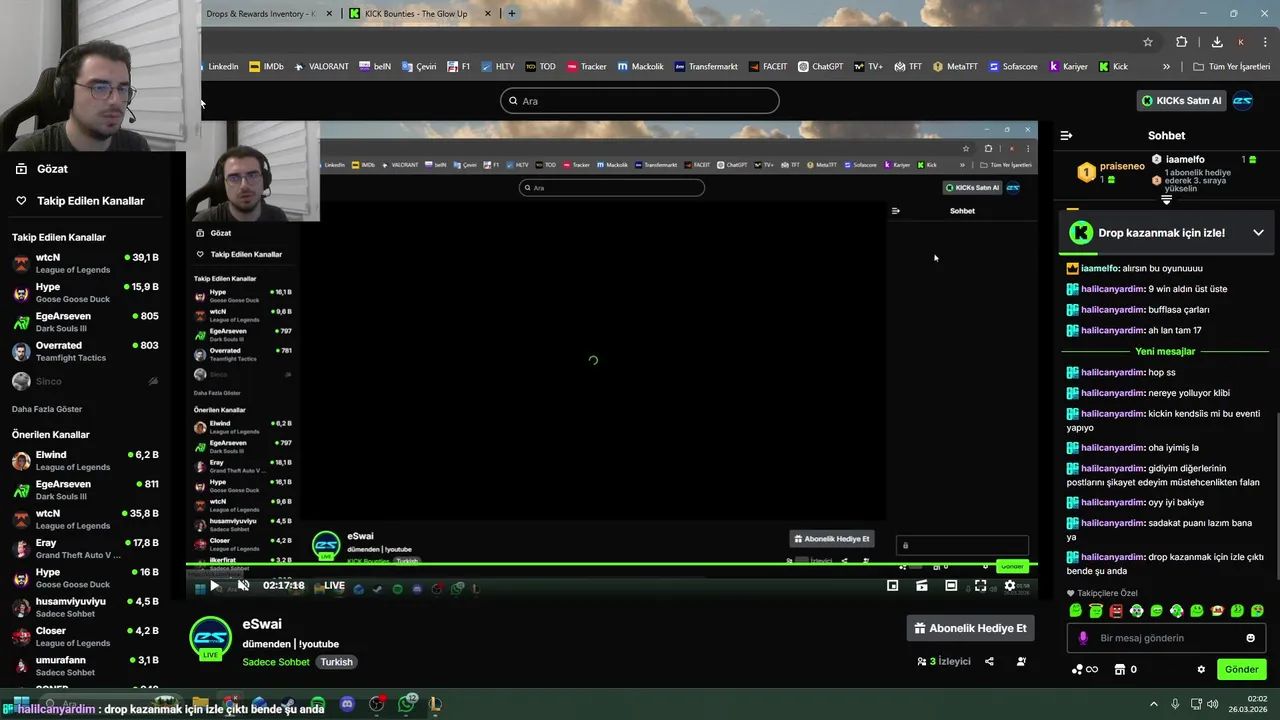The height and width of the screenshot is (720, 1280).
Task: Insert the red angry emote
Action: click(1116, 611)
